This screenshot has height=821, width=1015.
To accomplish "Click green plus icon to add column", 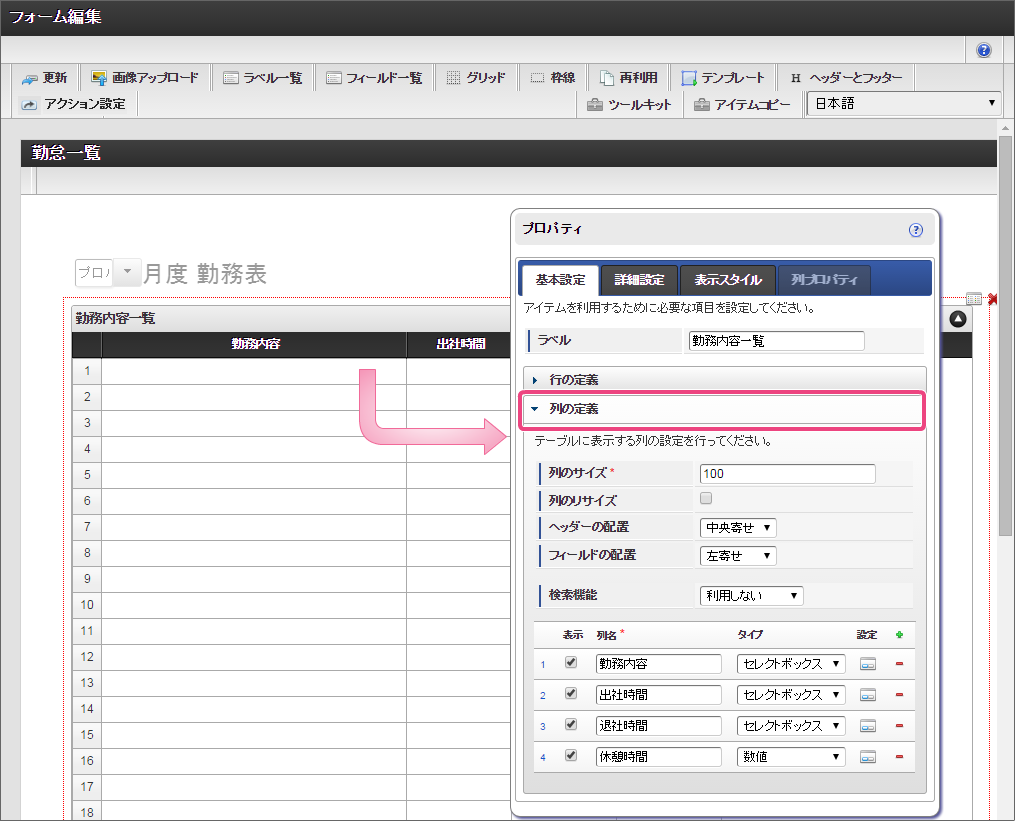I will pyautogui.click(x=899, y=635).
